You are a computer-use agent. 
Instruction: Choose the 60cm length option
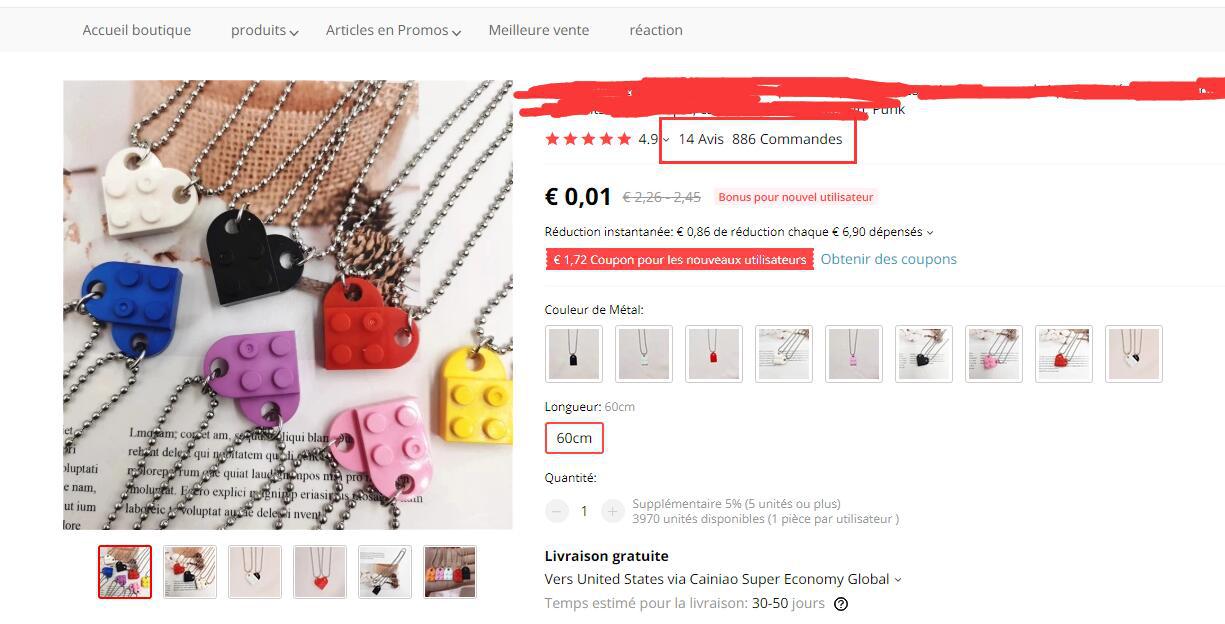574,438
